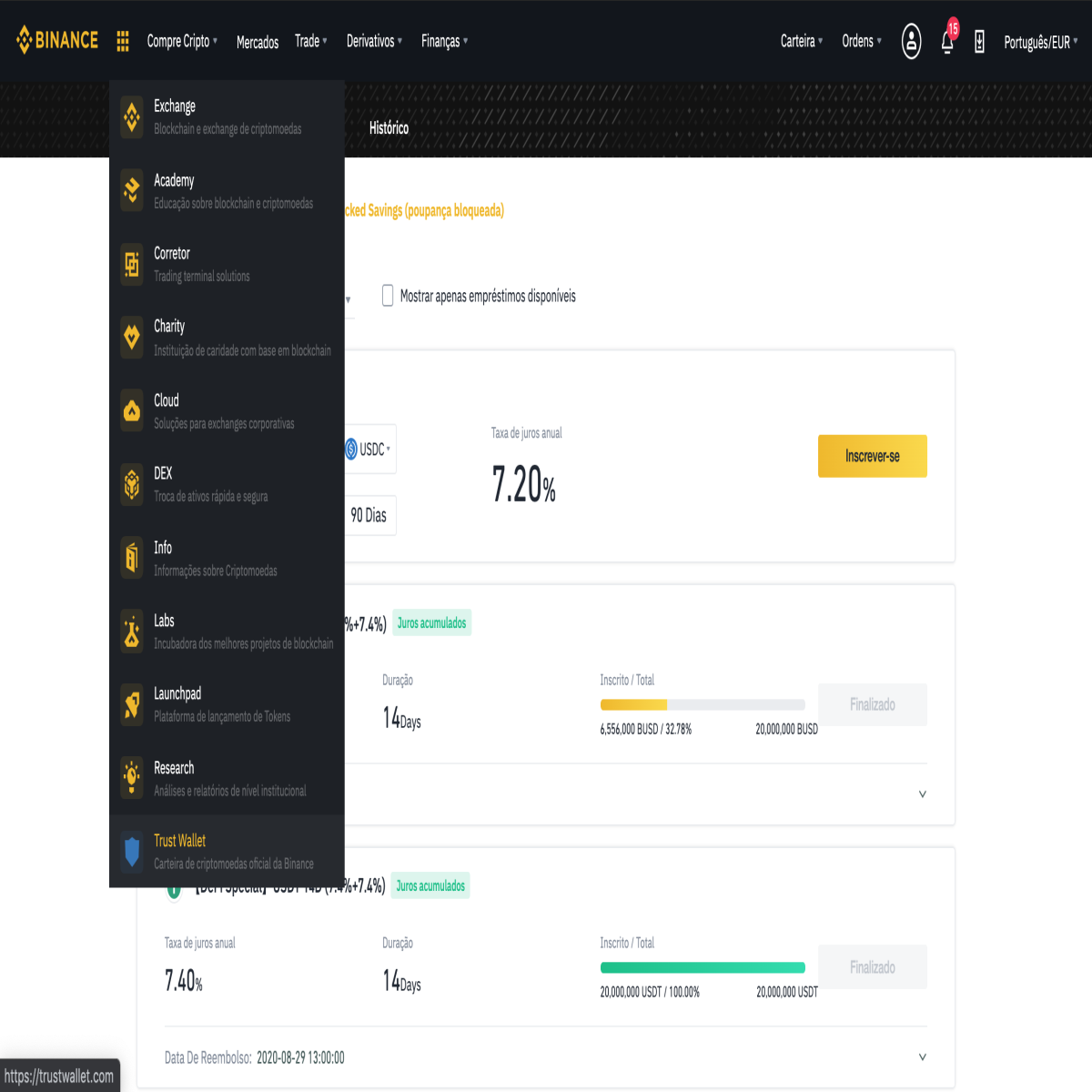Click the app download icon
Screen dimensions: 1092x1092
pos(979,41)
